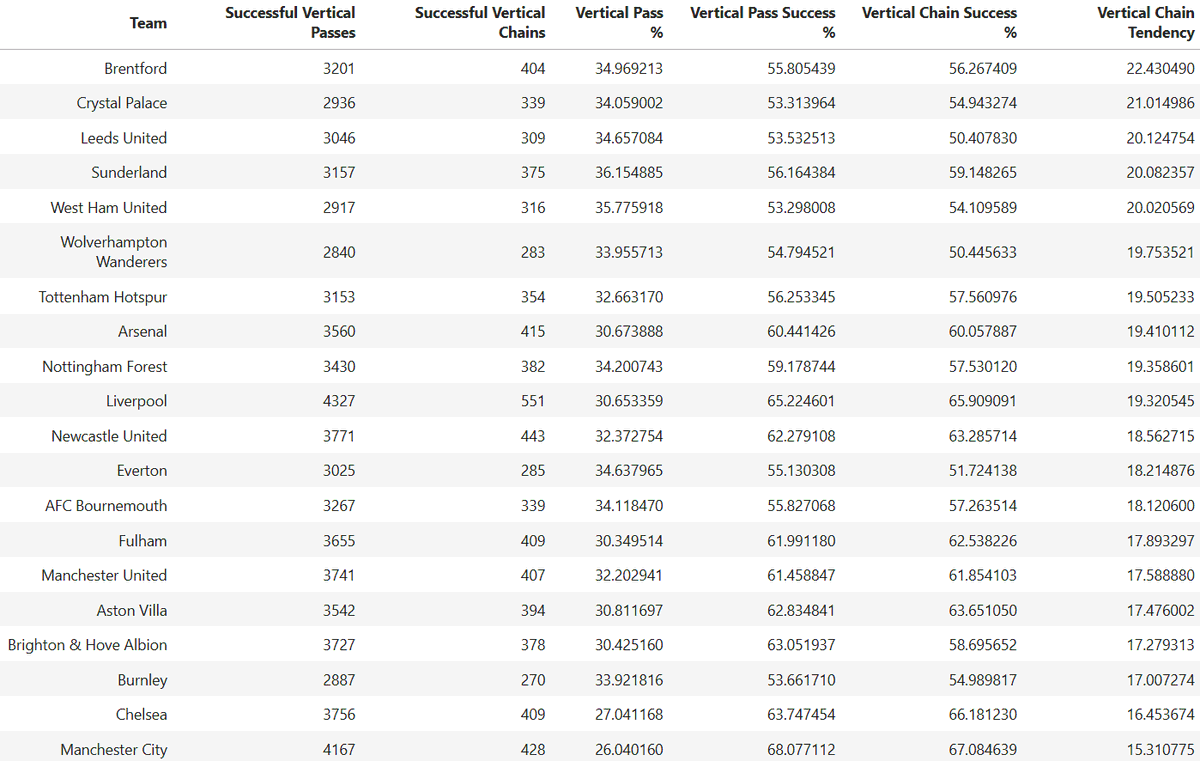Click the Vertical Chain Tendency header
Image resolution: width=1200 pixels, height=761 pixels.
1145,23
